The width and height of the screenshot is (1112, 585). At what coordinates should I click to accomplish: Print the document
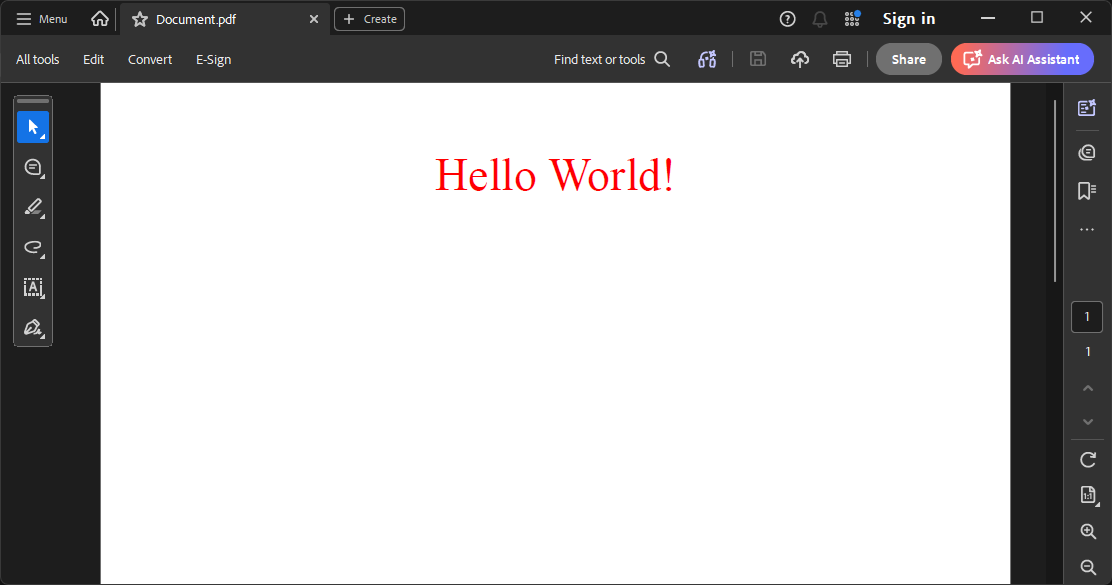(x=842, y=59)
